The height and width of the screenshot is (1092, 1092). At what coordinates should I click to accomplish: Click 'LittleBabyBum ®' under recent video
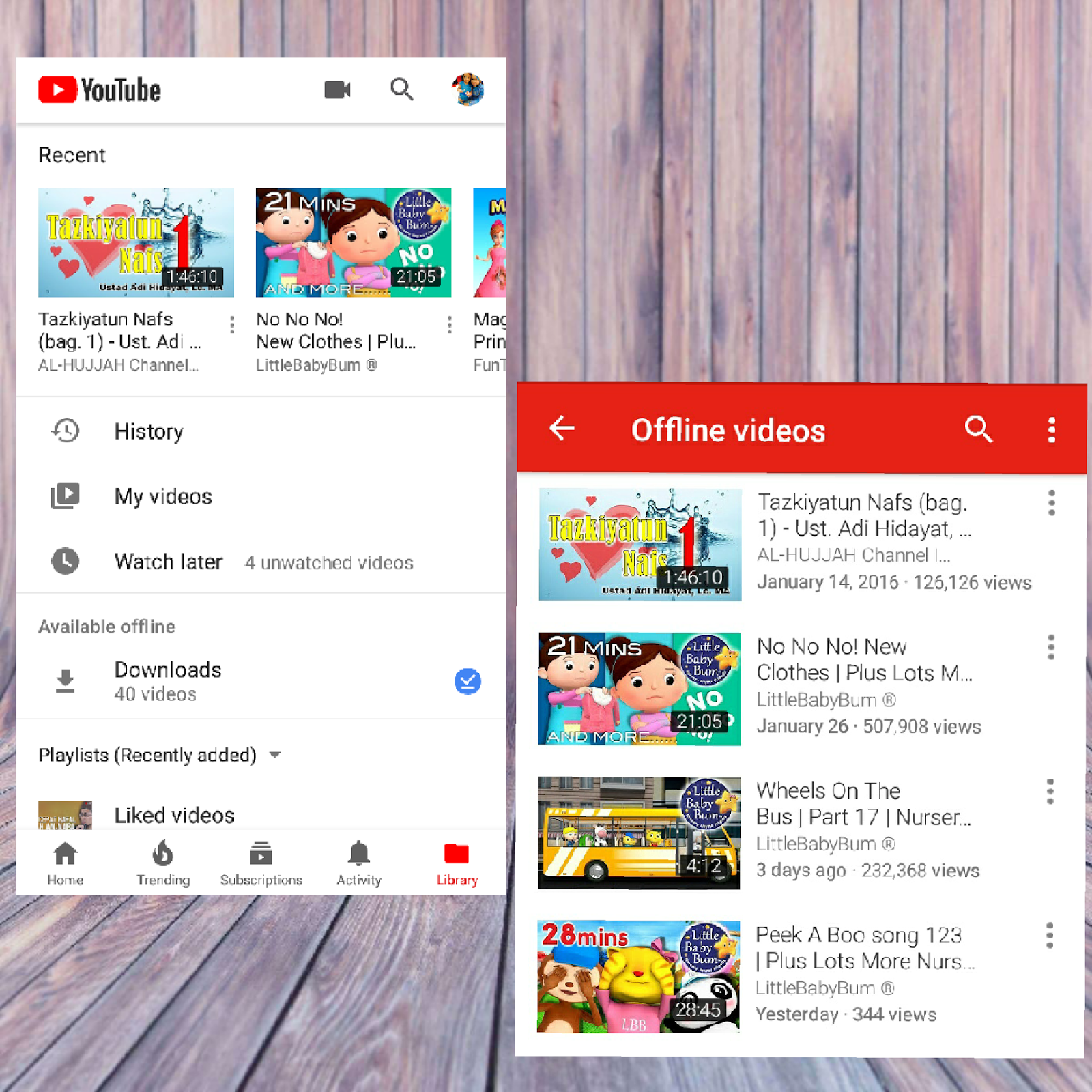click(317, 365)
